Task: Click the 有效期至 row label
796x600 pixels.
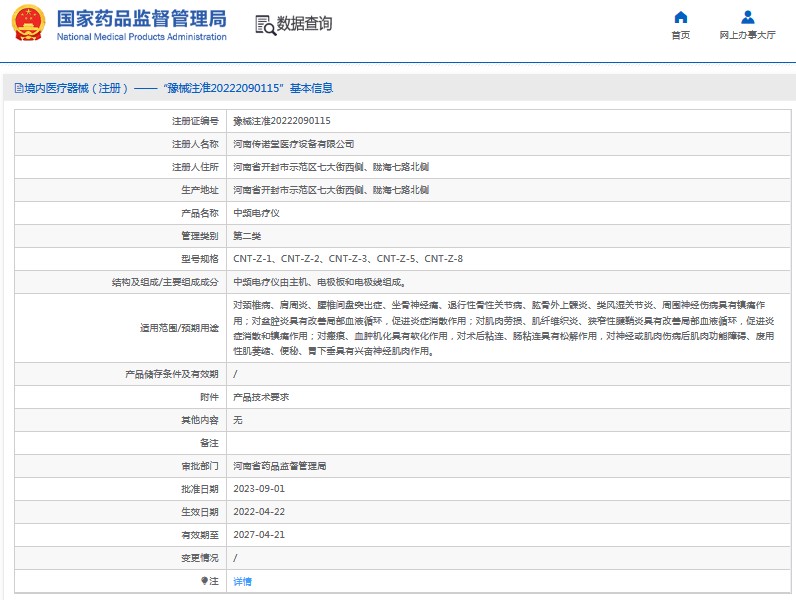Action: [x=200, y=535]
